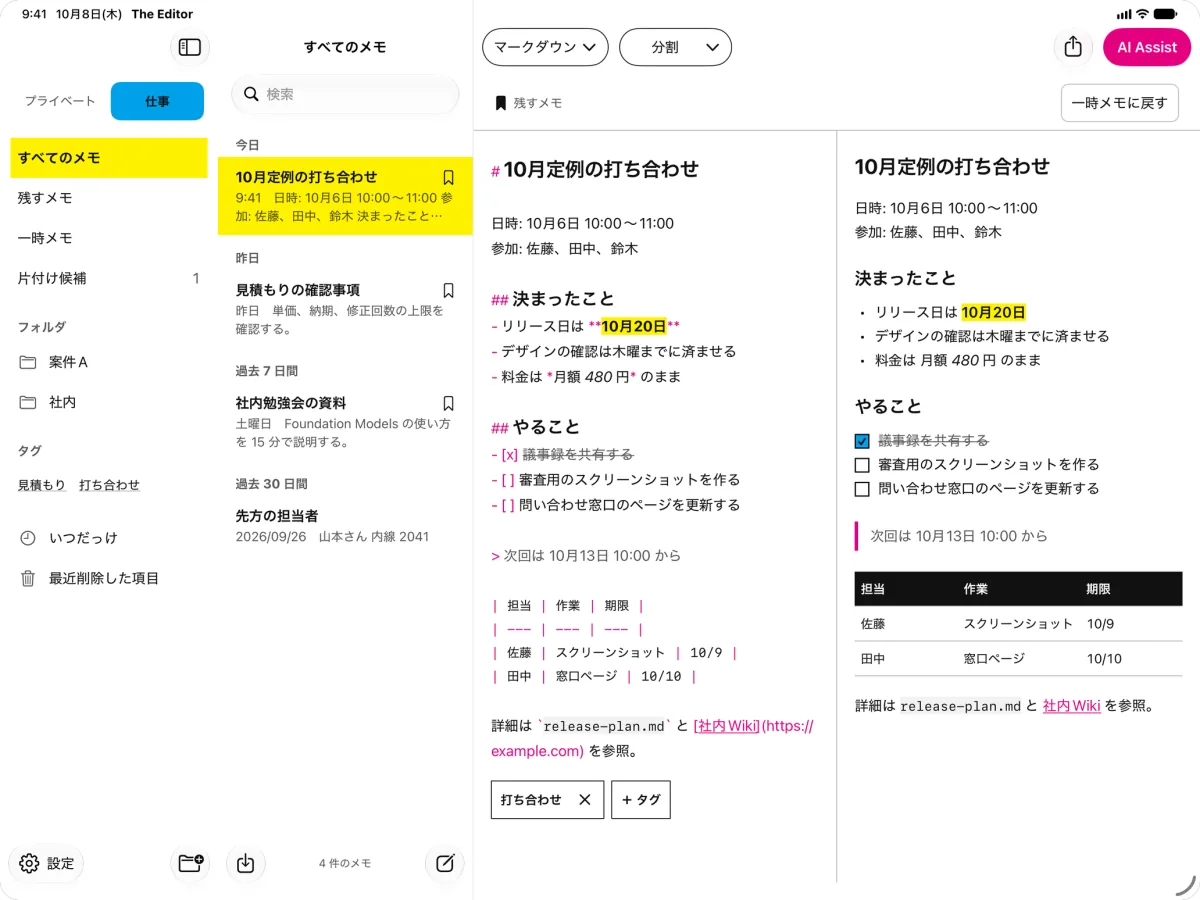Switch to the プライベート segment
The width and height of the screenshot is (1200, 900).
pyautogui.click(x=60, y=101)
